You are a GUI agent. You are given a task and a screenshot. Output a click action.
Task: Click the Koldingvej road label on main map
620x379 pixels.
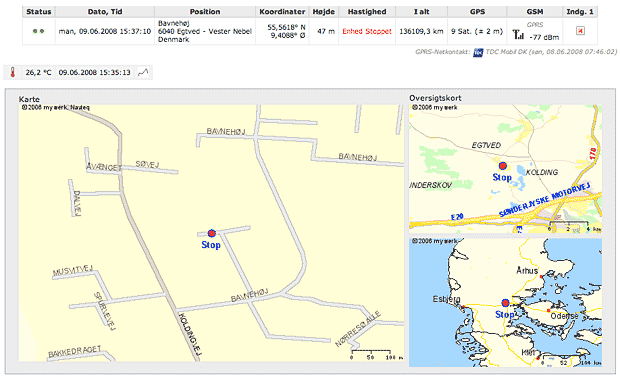pos(190,336)
